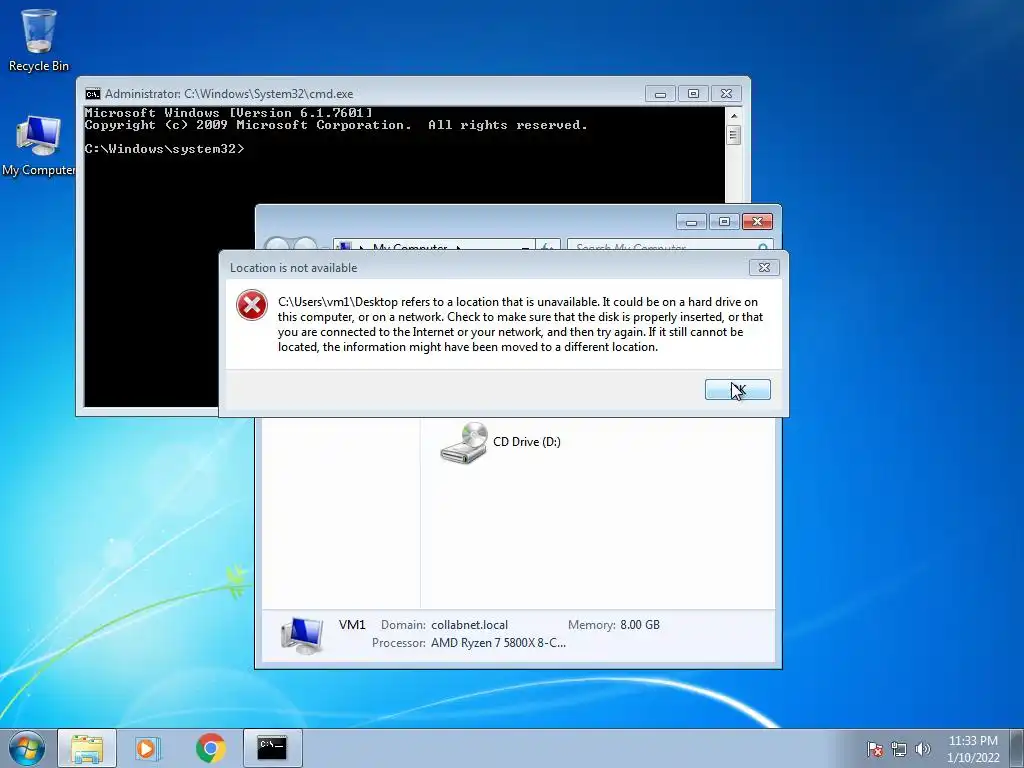This screenshot has width=1024, height=768.
Task: Select the My Computer desktop icon
Action: 39,146
